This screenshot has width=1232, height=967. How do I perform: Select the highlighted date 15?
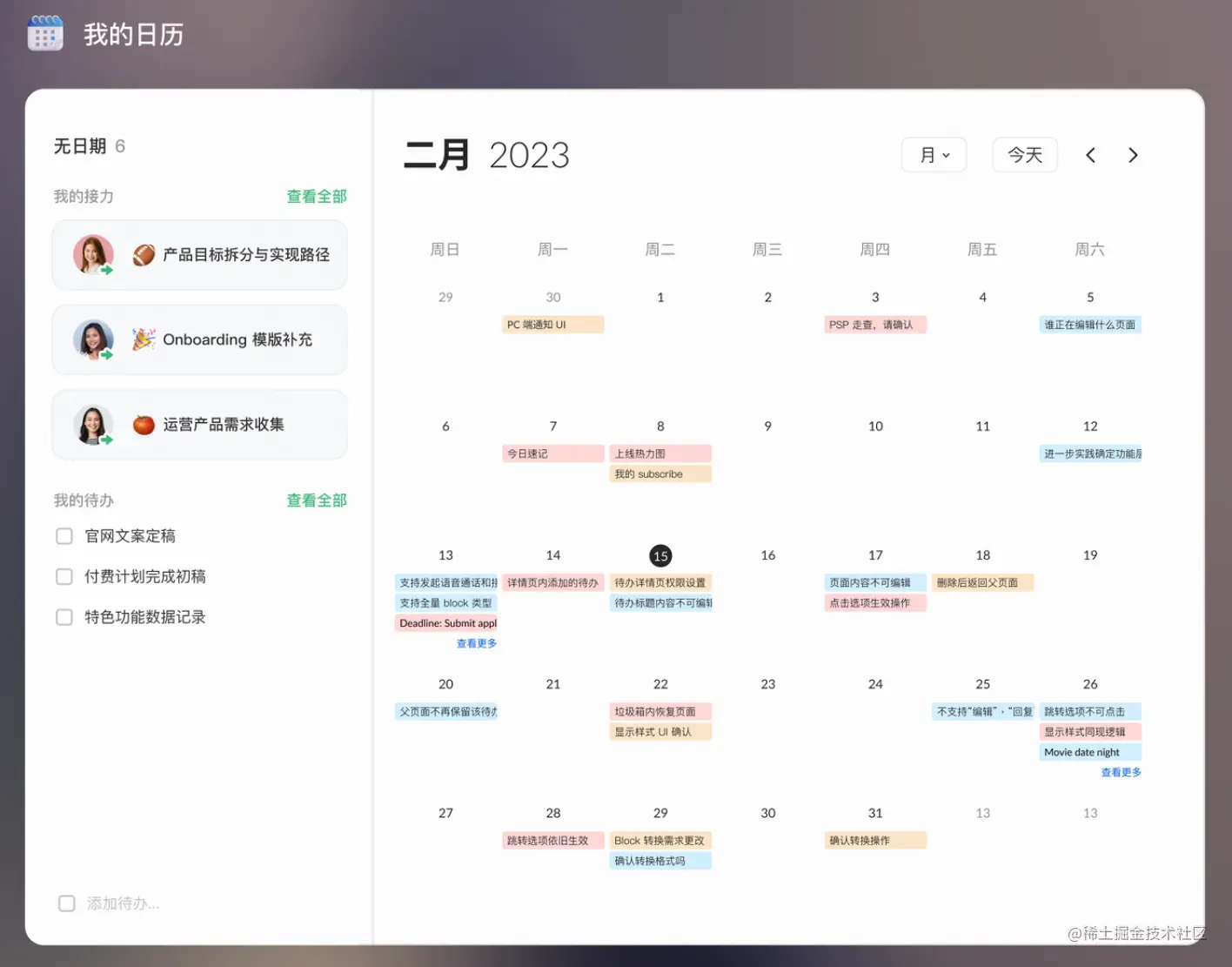pos(660,555)
